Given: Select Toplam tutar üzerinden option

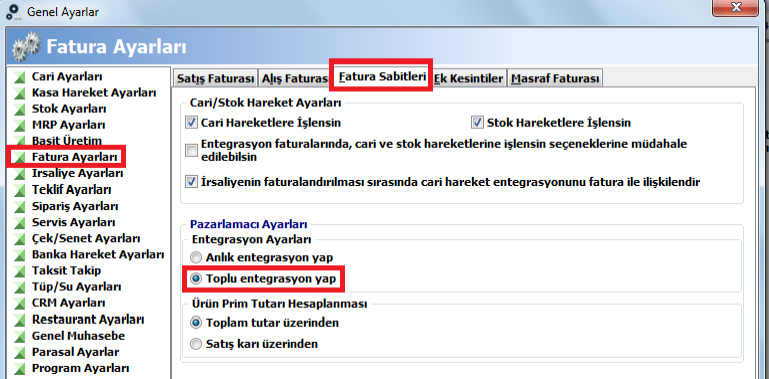Looking at the screenshot, I should [x=196, y=323].
